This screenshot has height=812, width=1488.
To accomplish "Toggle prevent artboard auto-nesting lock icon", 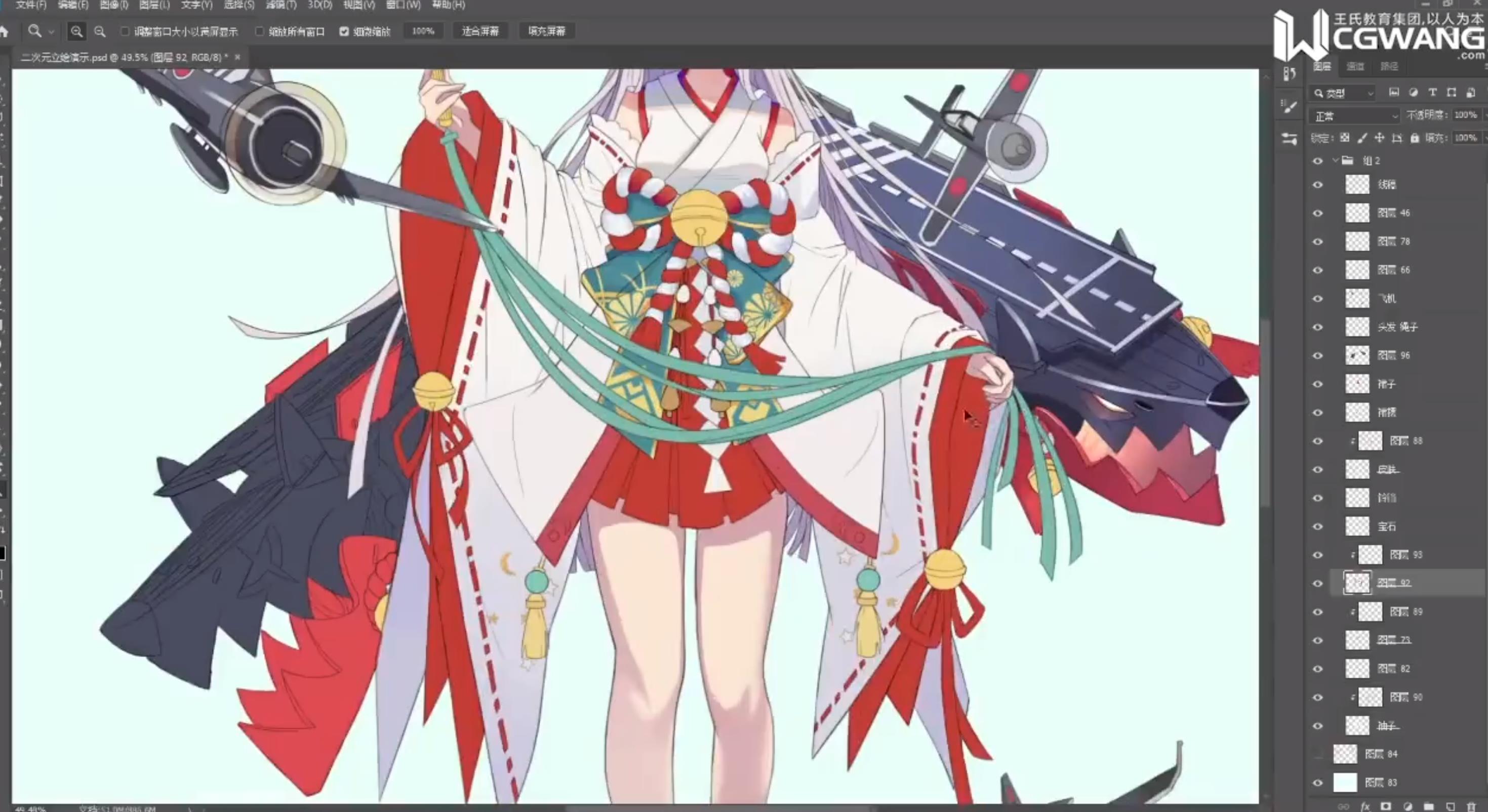I will click(1397, 138).
